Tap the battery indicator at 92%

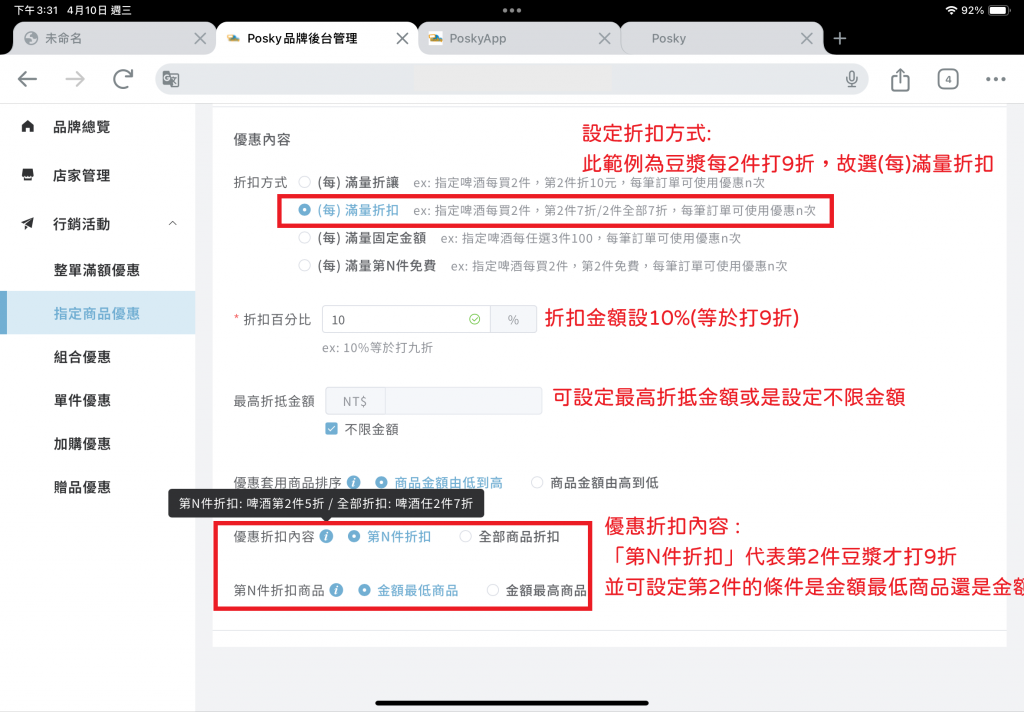click(1000, 10)
